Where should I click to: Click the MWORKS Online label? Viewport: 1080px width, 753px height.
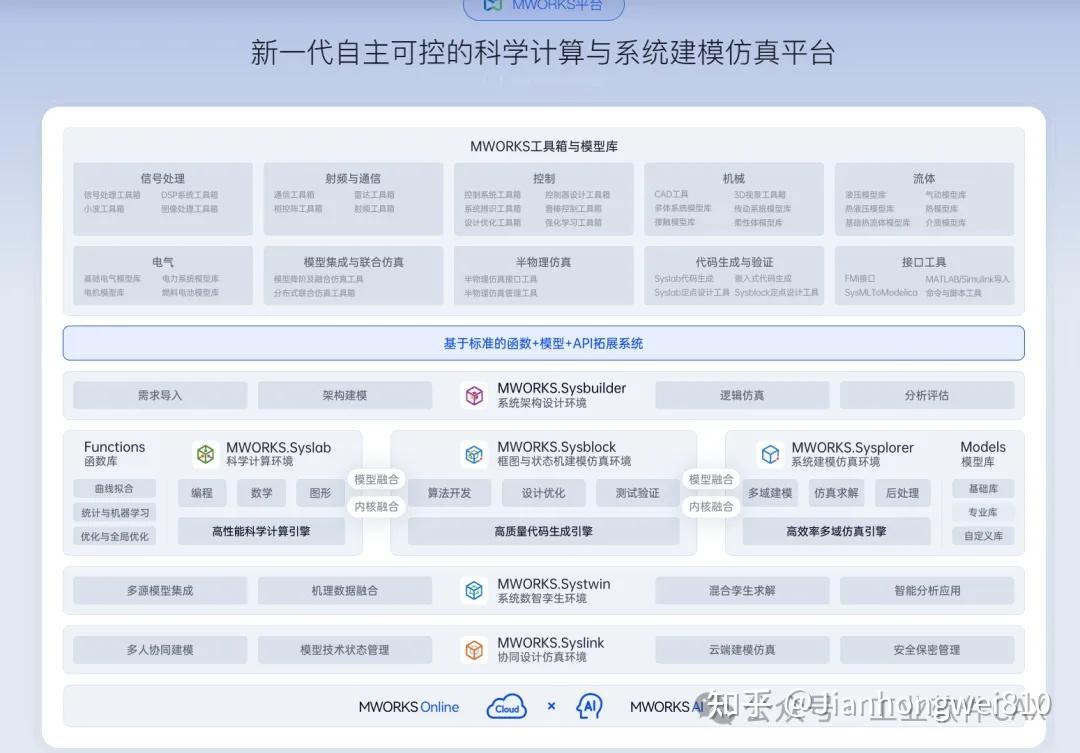(x=408, y=707)
